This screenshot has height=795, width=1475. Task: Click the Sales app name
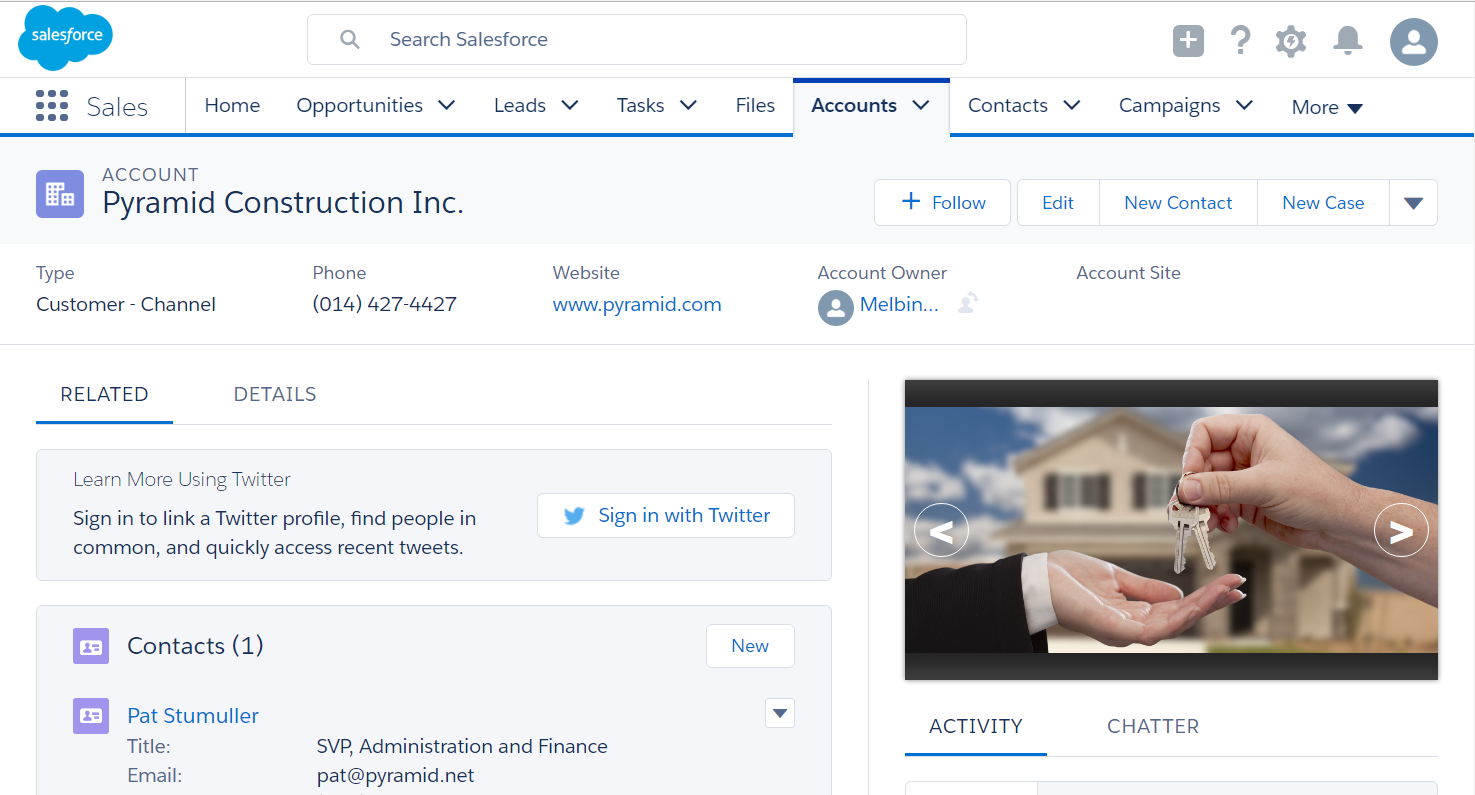[117, 107]
